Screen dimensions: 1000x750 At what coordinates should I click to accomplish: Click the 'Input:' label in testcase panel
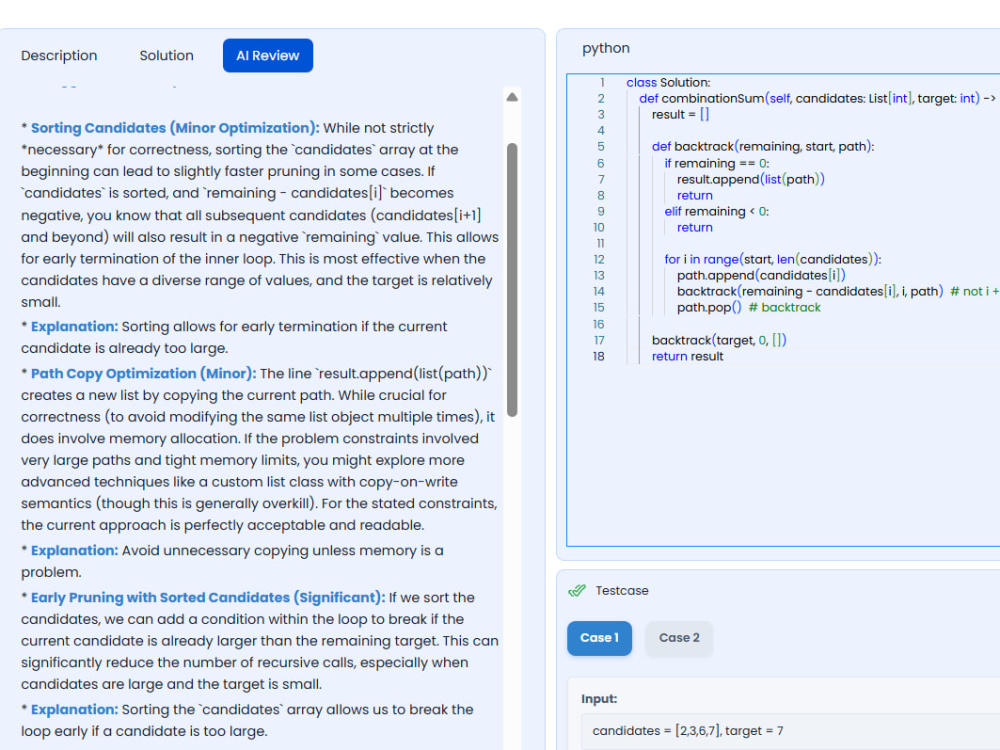click(x=599, y=698)
